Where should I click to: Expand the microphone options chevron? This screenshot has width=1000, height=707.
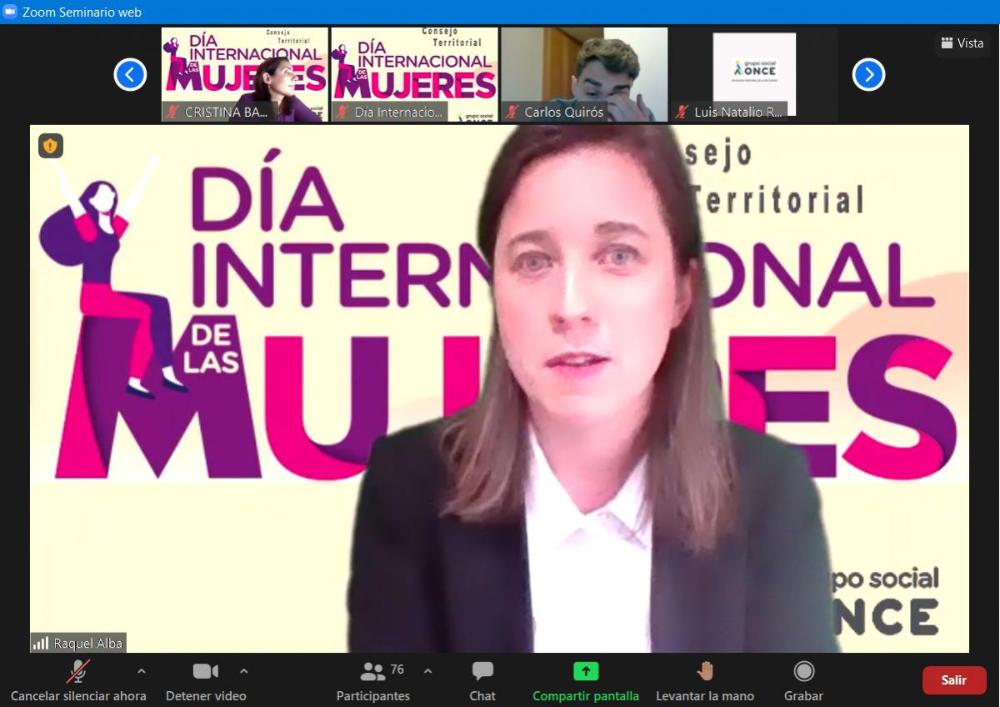(x=141, y=671)
